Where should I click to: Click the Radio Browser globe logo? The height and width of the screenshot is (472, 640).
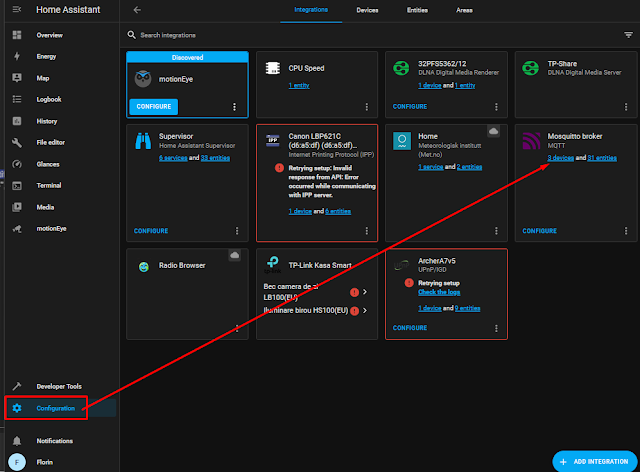[x=144, y=267]
